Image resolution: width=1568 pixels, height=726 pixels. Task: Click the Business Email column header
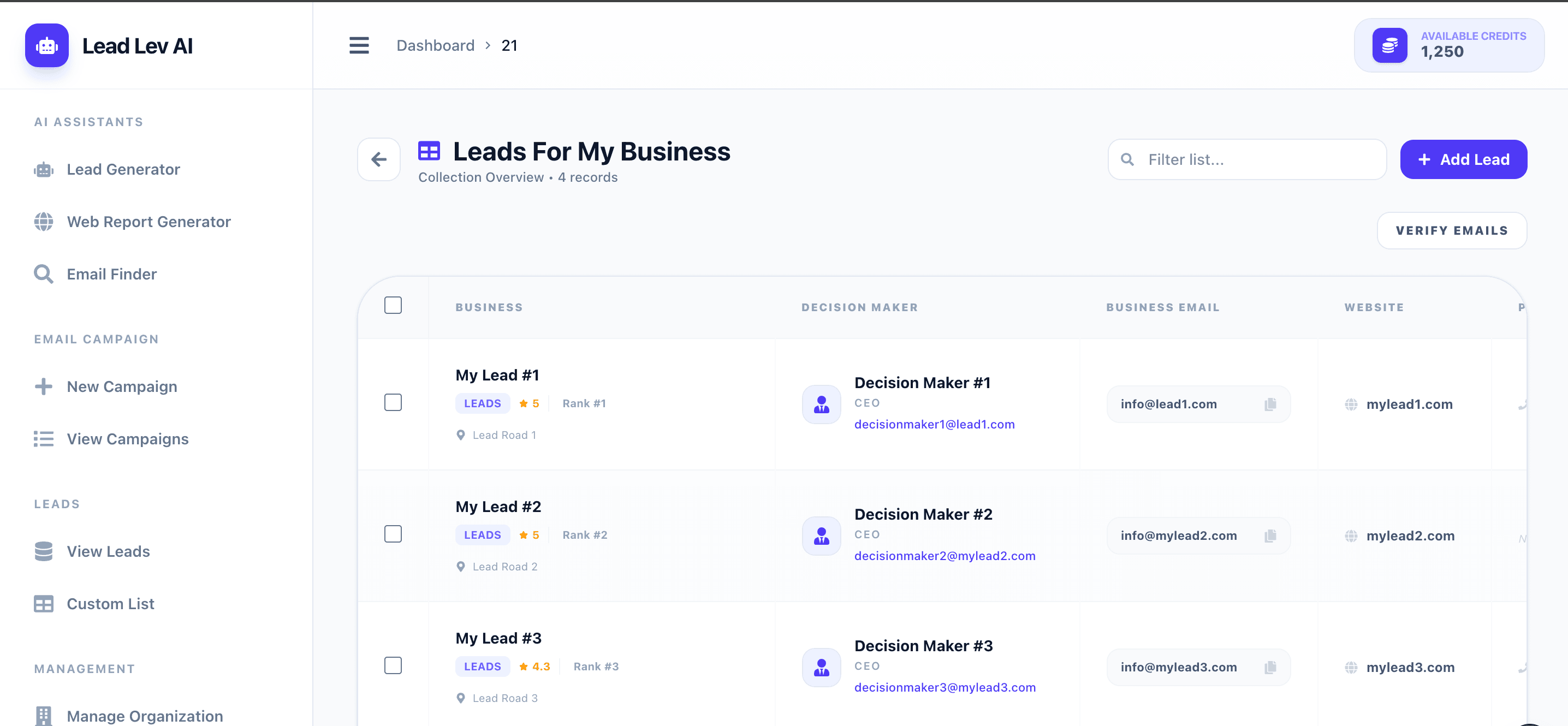(x=1162, y=307)
